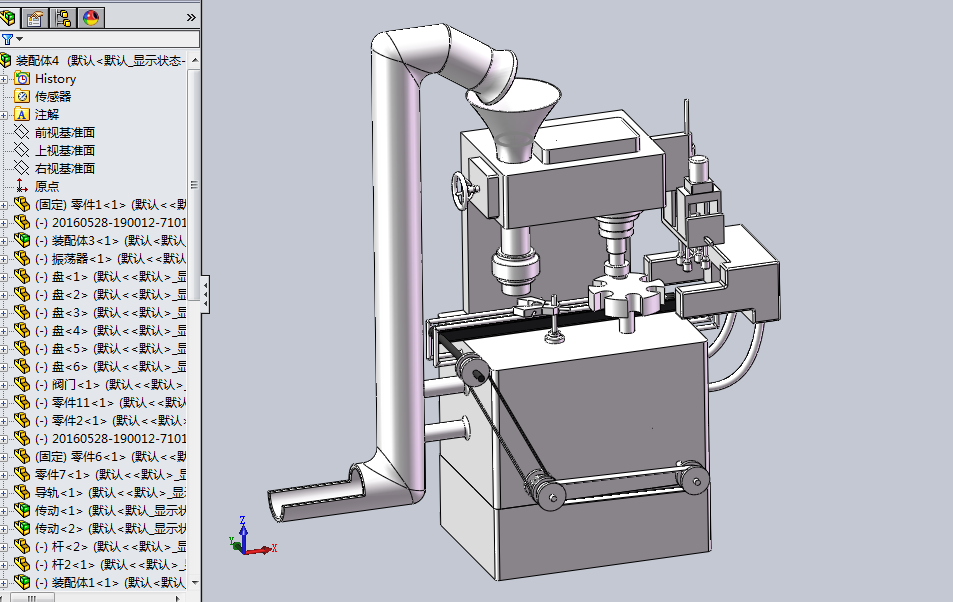Screen dimensions: 953x602
Task: Select the 上视基准面 plane
Action: 64,151
